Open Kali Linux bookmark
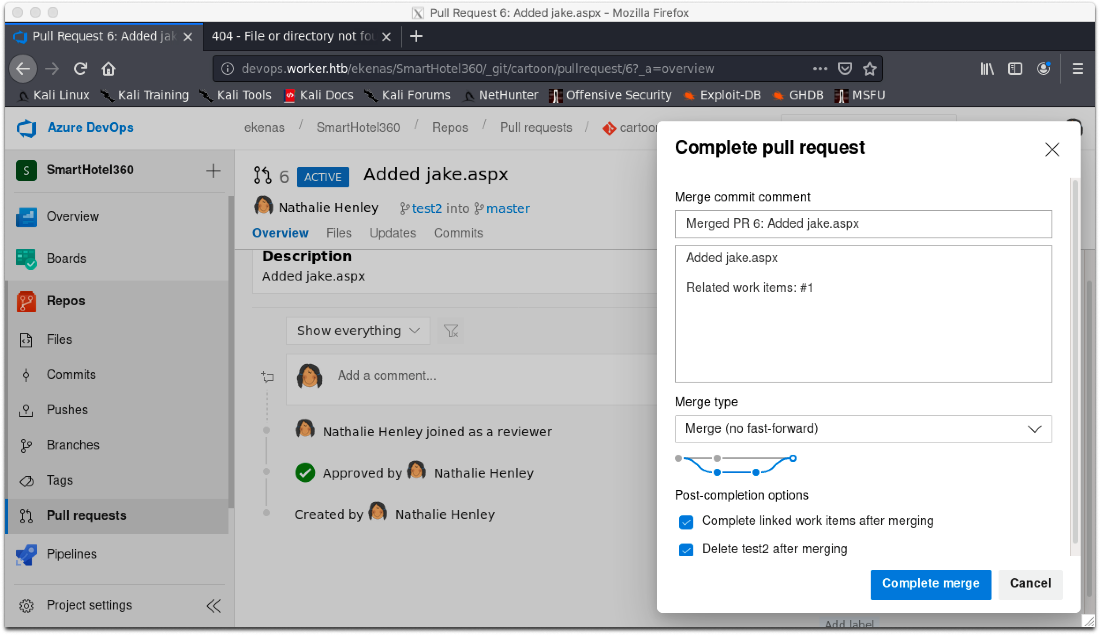The width and height of the screenshot is (1100, 635). coord(53,95)
